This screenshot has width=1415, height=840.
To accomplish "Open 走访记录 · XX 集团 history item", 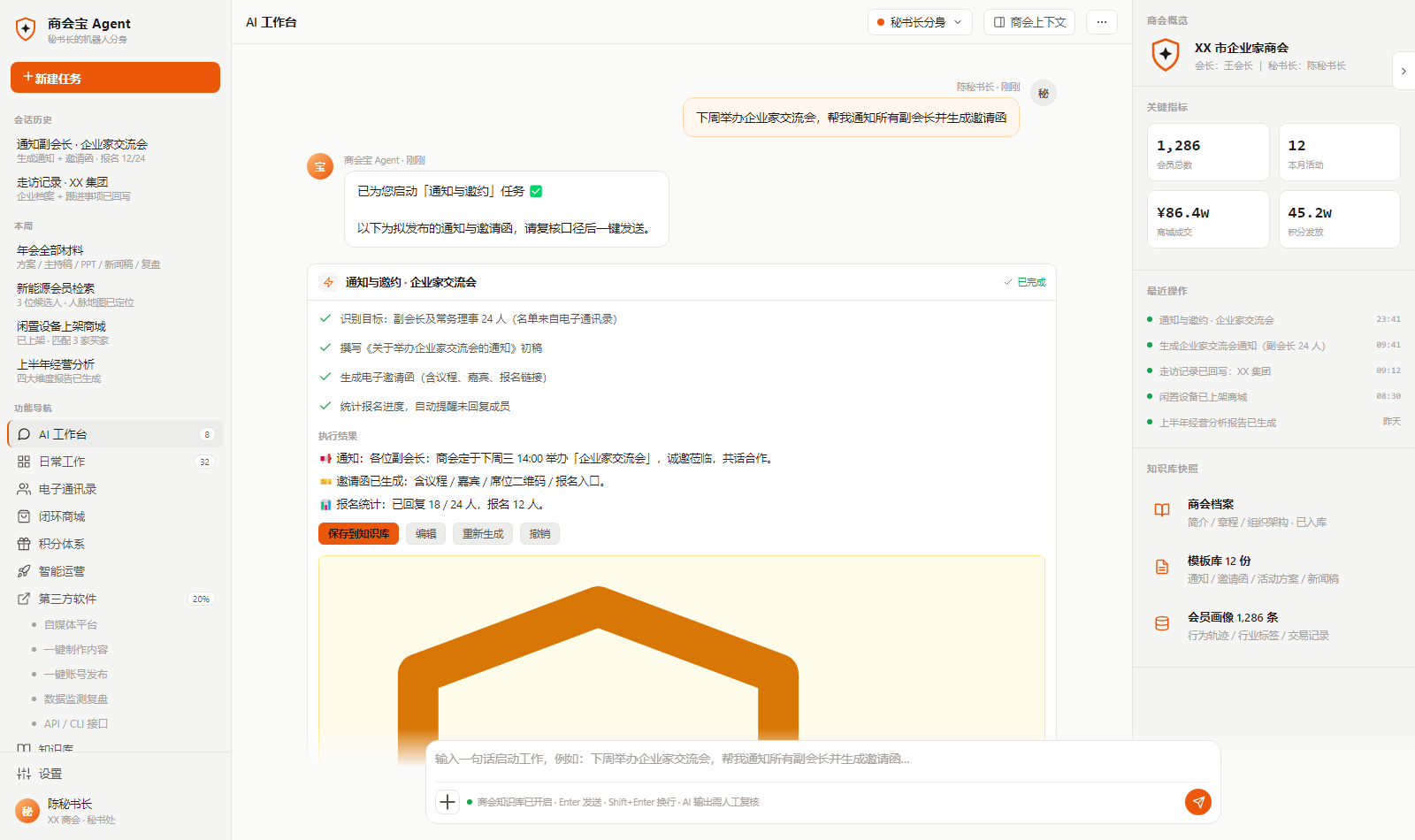I will (x=115, y=188).
